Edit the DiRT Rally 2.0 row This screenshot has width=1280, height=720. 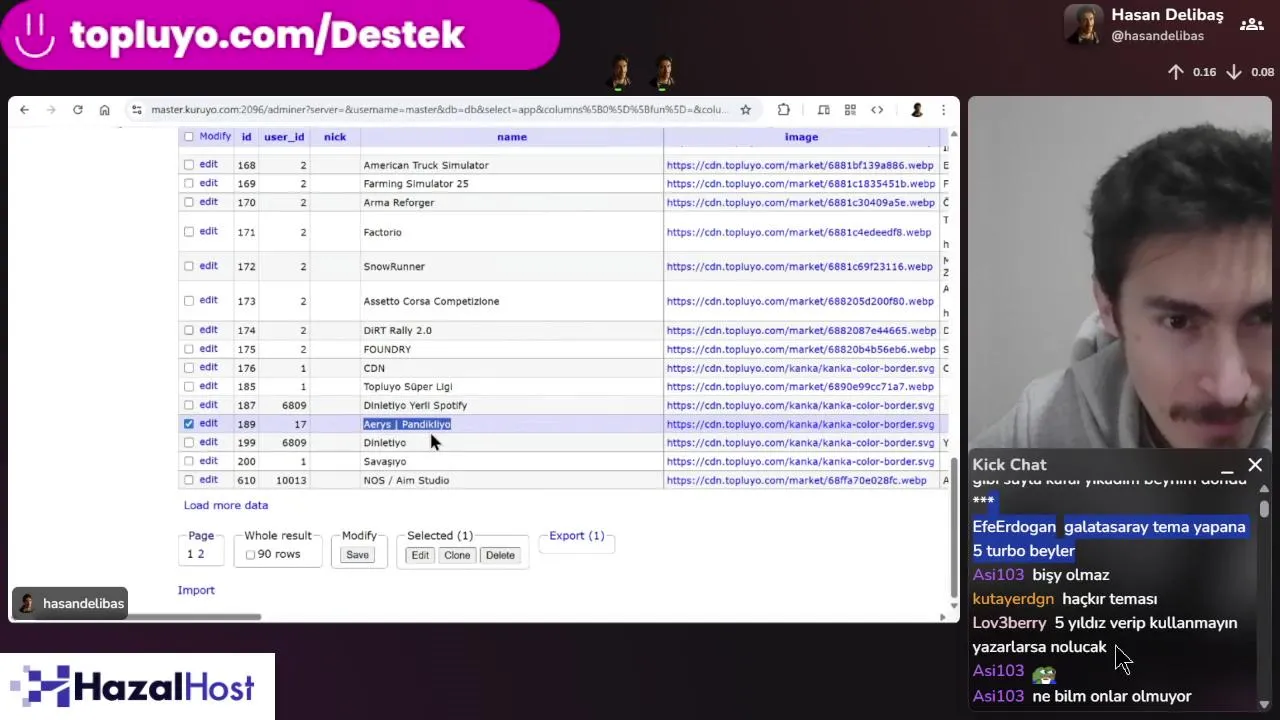click(x=208, y=329)
